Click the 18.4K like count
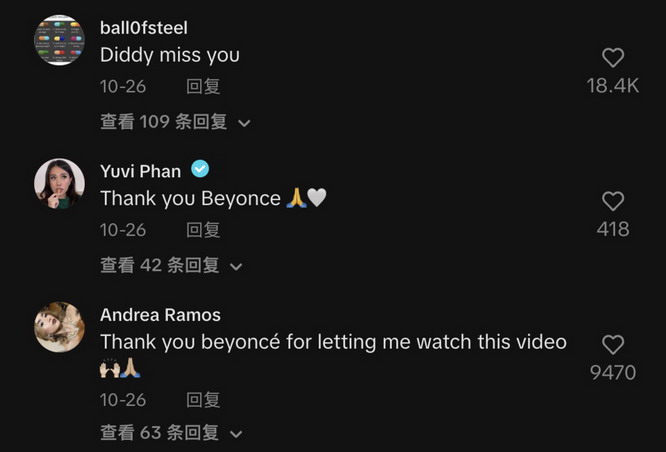The height and width of the screenshot is (452, 666). coord(613,86)
